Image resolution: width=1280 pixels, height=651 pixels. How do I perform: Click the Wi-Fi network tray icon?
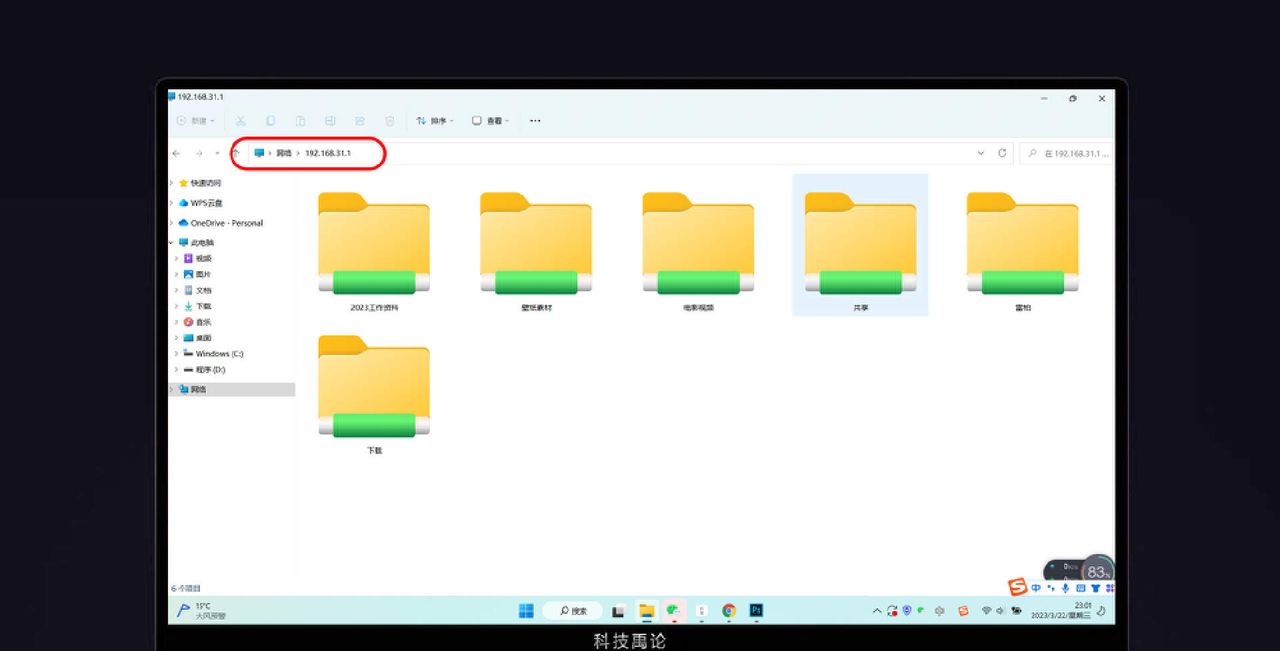tap(986, 611)
